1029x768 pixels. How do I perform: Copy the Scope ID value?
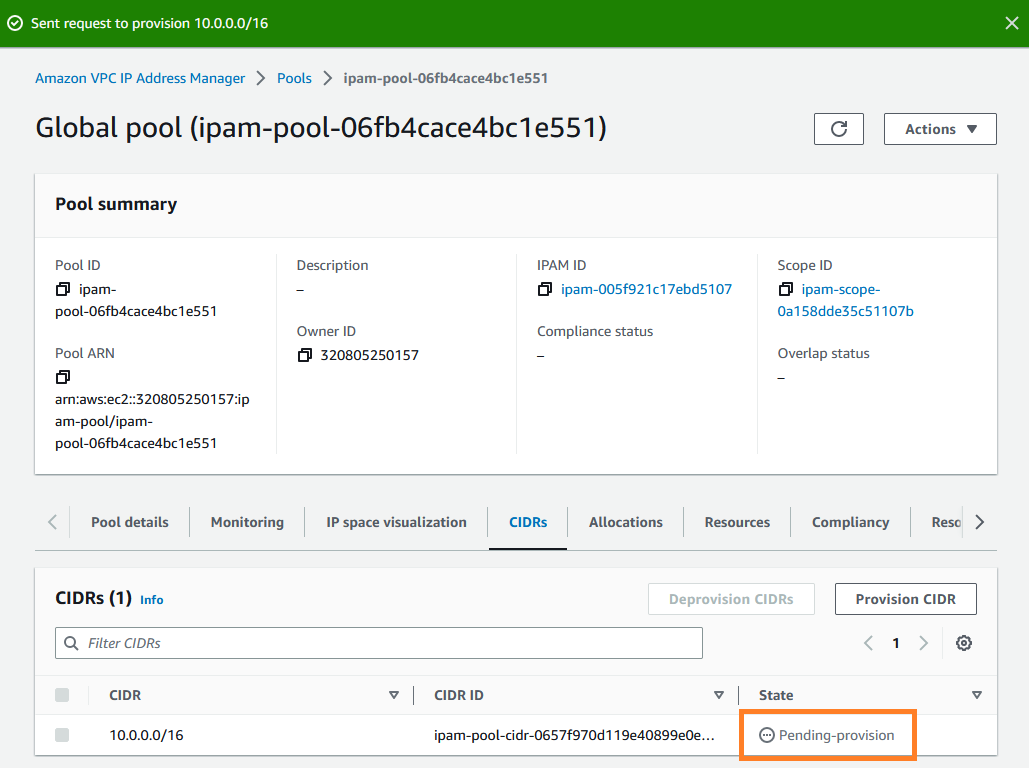coord(786,289)
